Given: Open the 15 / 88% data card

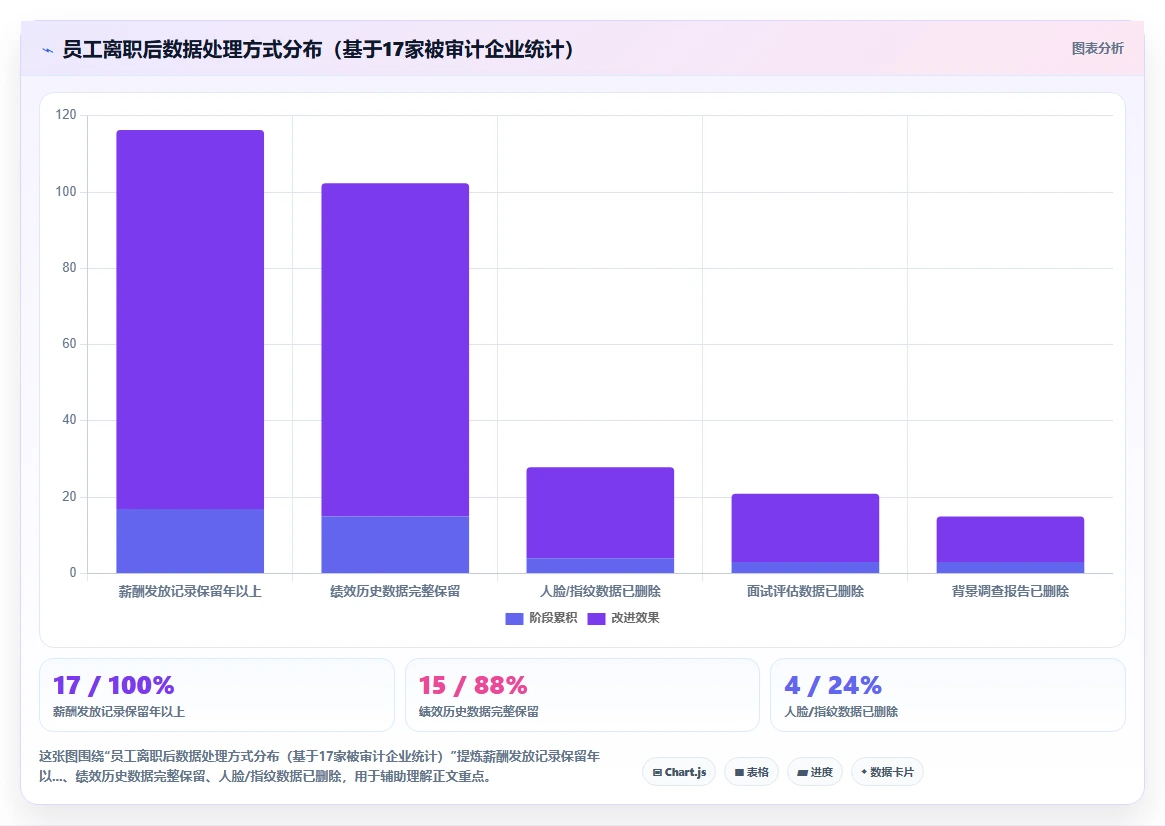Looking at the screenshot, I should tap(582, 695).
